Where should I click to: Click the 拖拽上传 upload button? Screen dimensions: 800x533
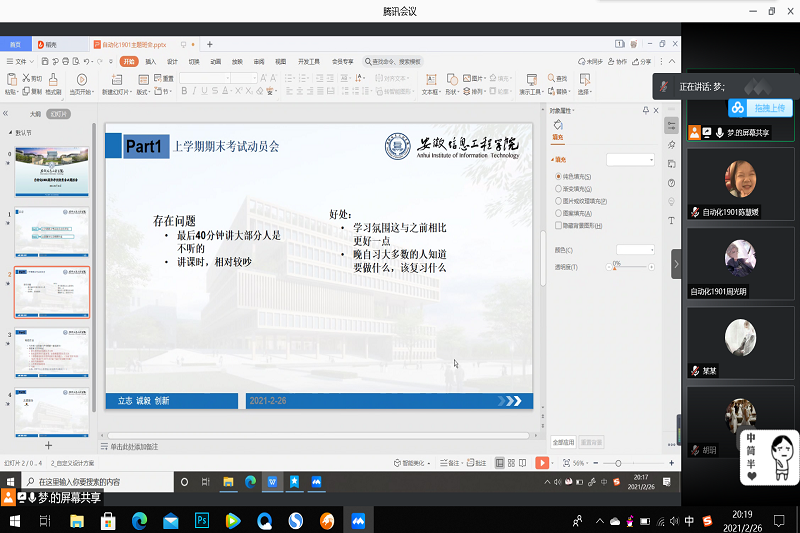(760, 108)
